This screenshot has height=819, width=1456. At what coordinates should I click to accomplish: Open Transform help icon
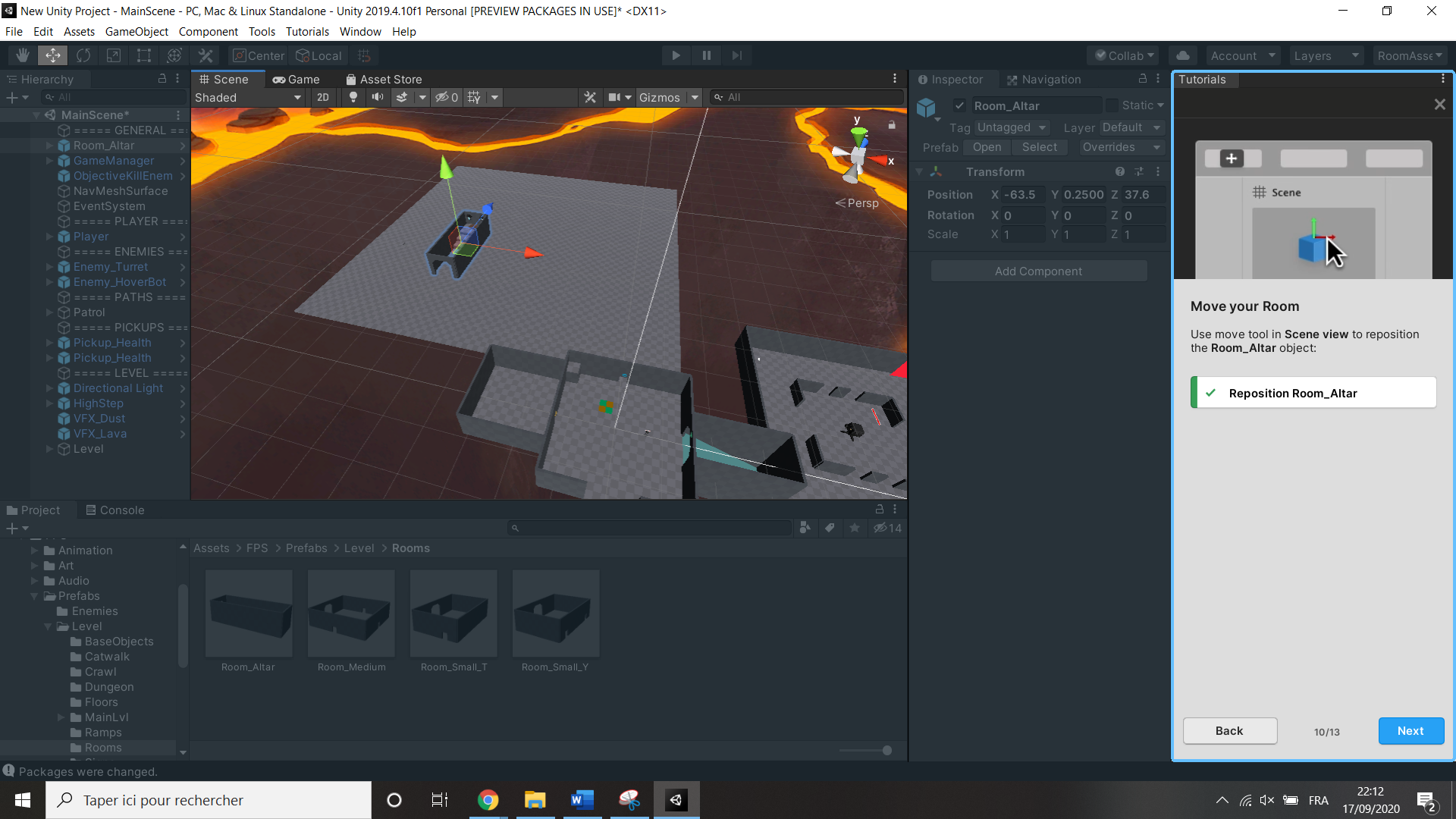pos(1119,172)
